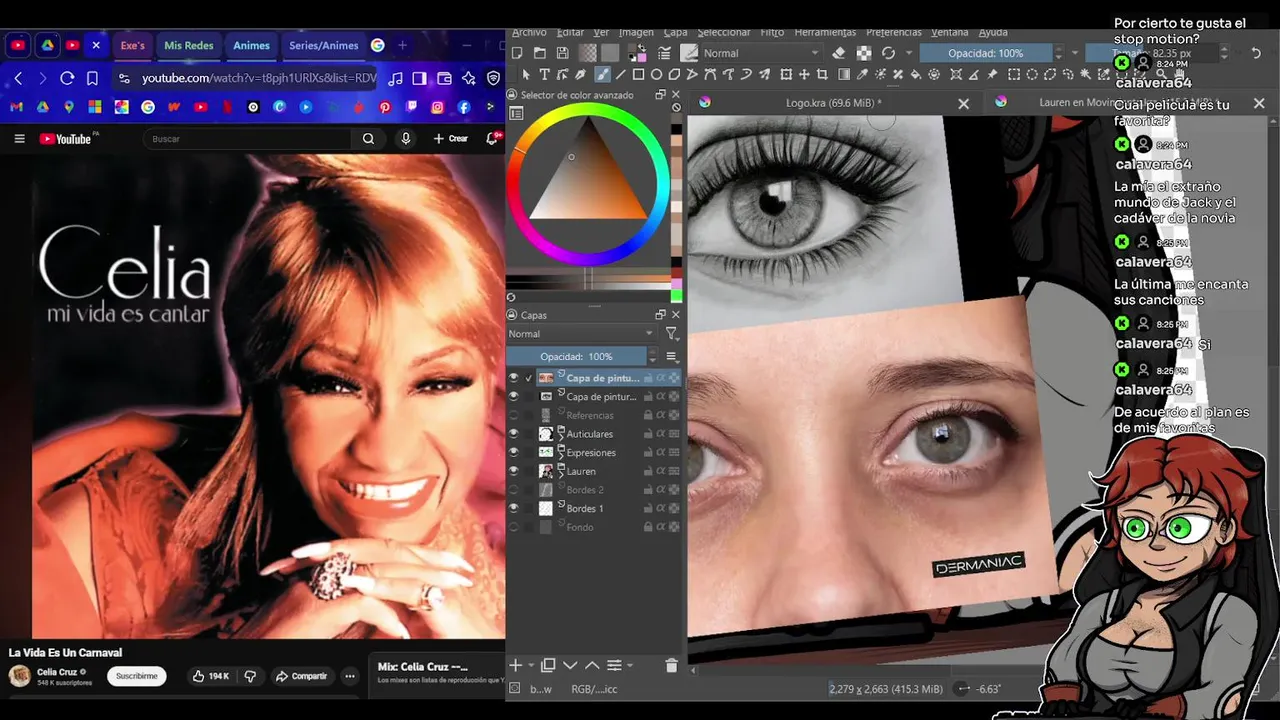The width and height of the screenshot is (1280, 720).
Task: Hide the Bordes 1 layer
Action: pos(513,508)
